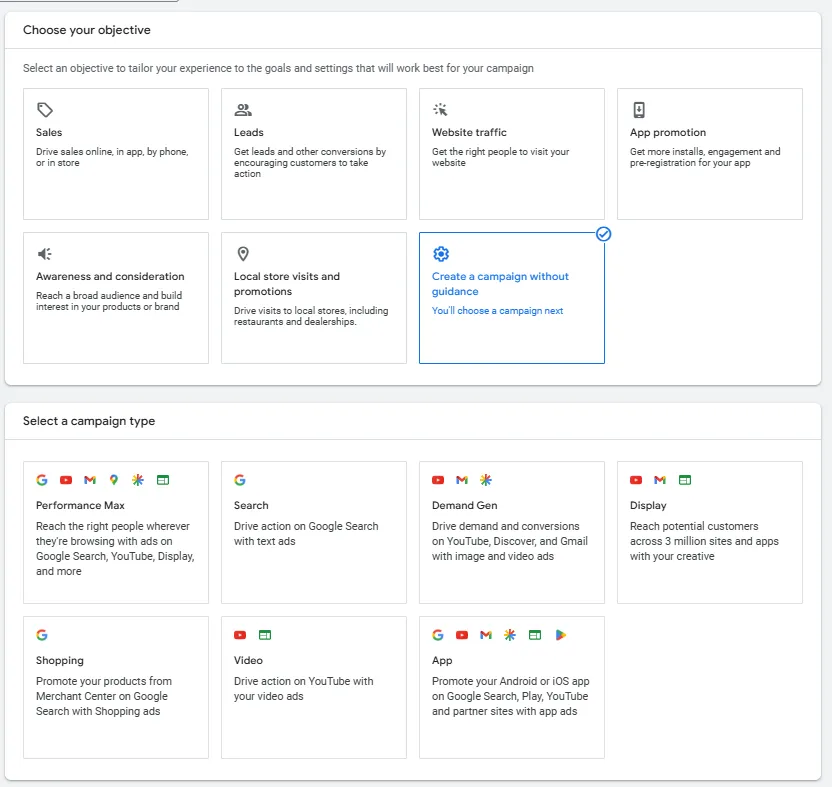Image resolution: width=832 pixels, height=787 pixels.
Task: Click the Sales price tag icon
Action: [x=44, y=110]
